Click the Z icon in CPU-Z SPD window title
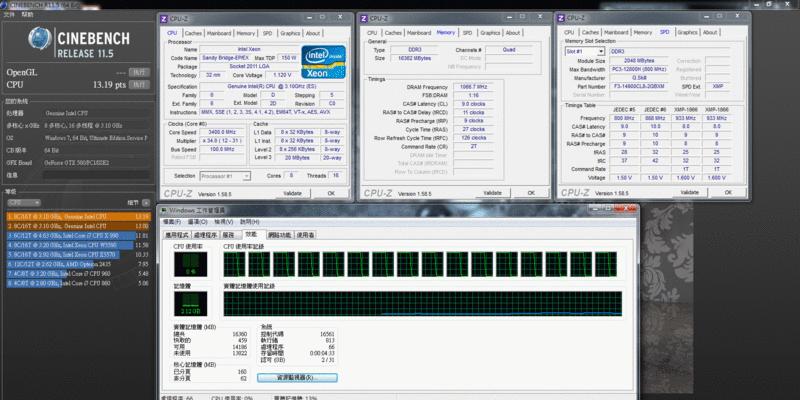This screenshot has width=800, height=400. click(562, 18)
